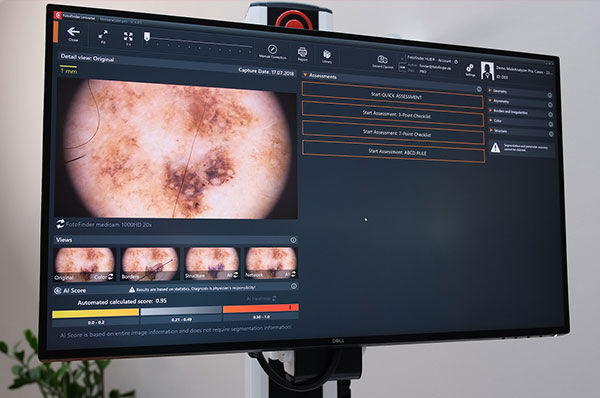Start the 7-Point Checklist assessment
Image resolution: width=600 pixels, height=398 pixels.
(x=393, y=132)
